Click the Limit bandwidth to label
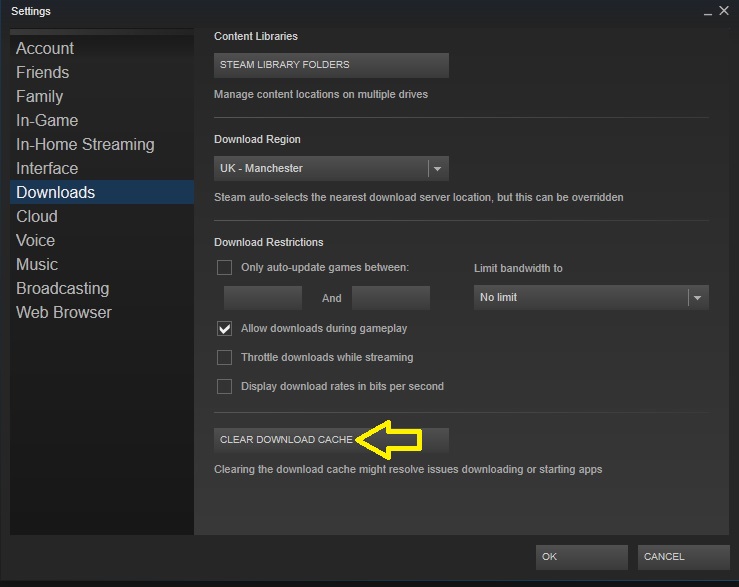This screenshot has height=587, width=739. pos(518,268)
